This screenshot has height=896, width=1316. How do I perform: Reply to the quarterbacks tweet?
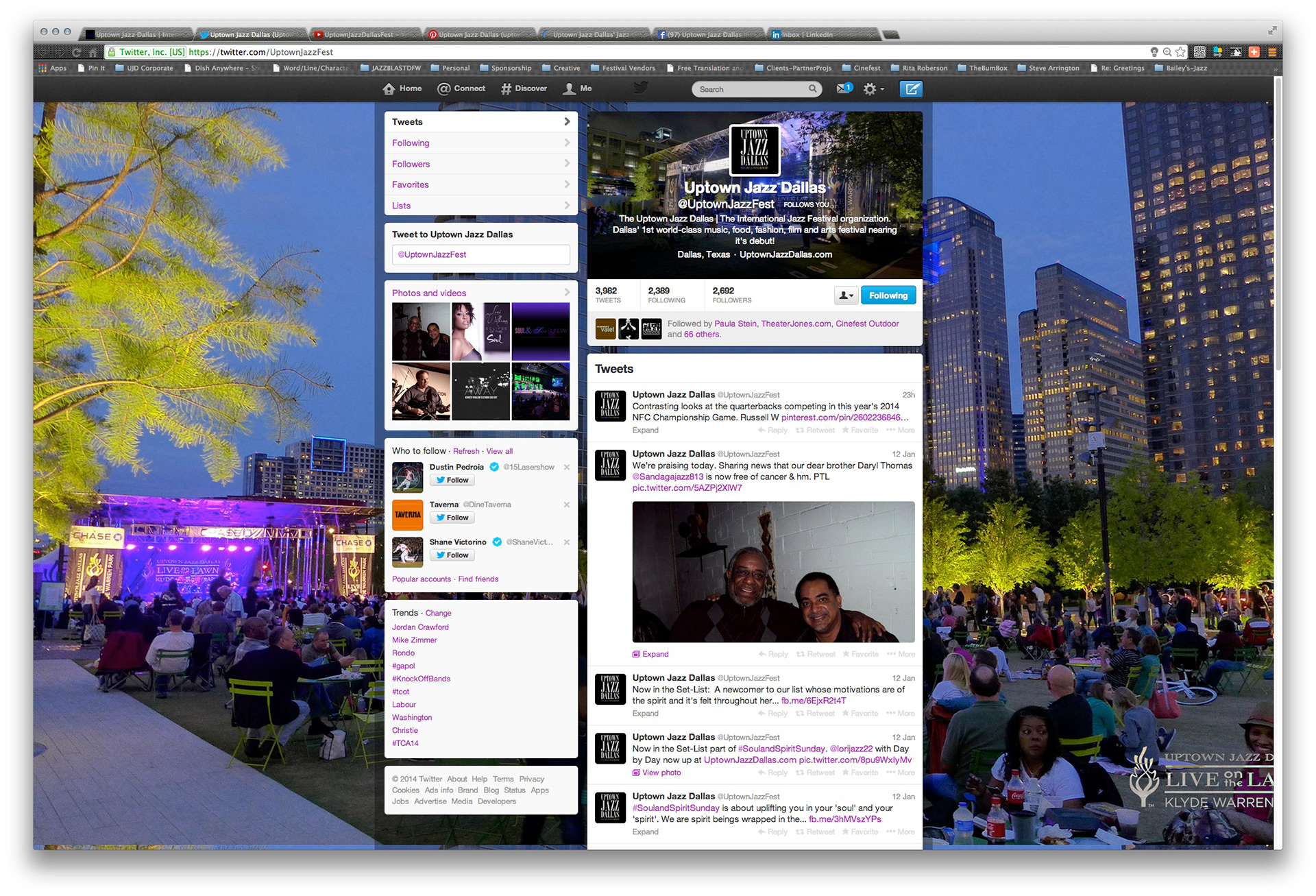click(x=772, y=431)
